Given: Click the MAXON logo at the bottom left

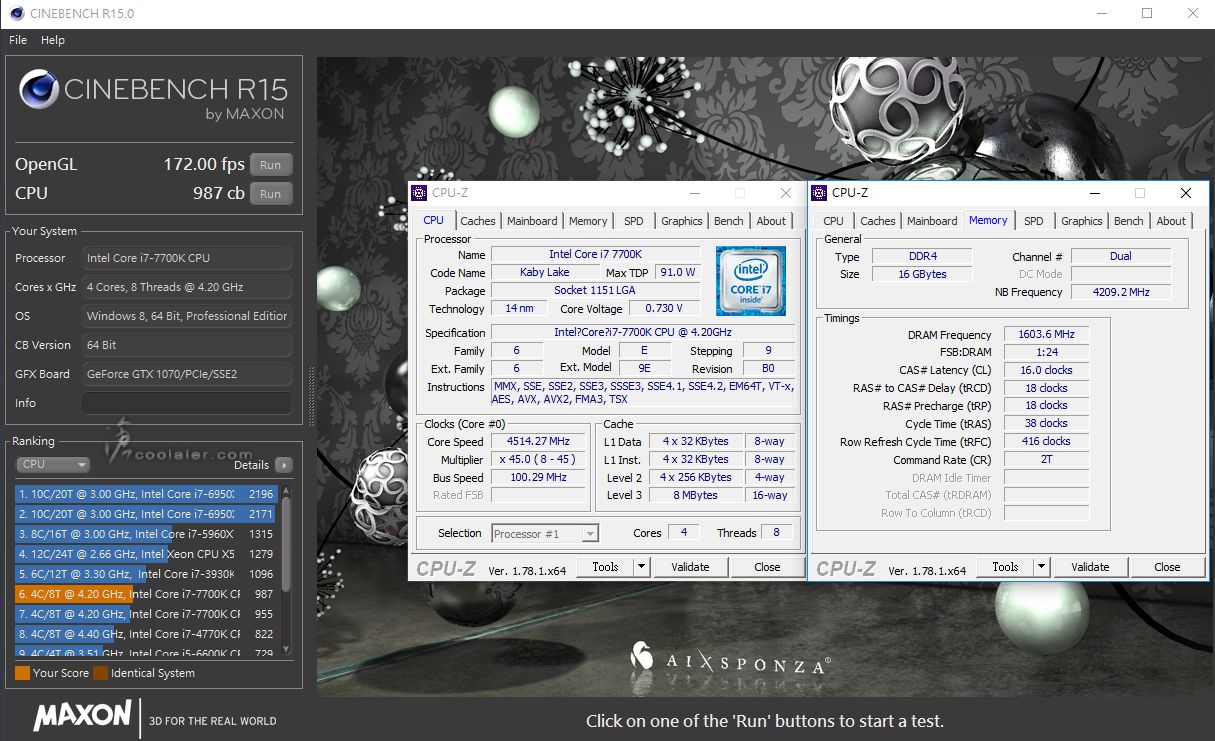Looking at the screenshot, I should [83, 715].
